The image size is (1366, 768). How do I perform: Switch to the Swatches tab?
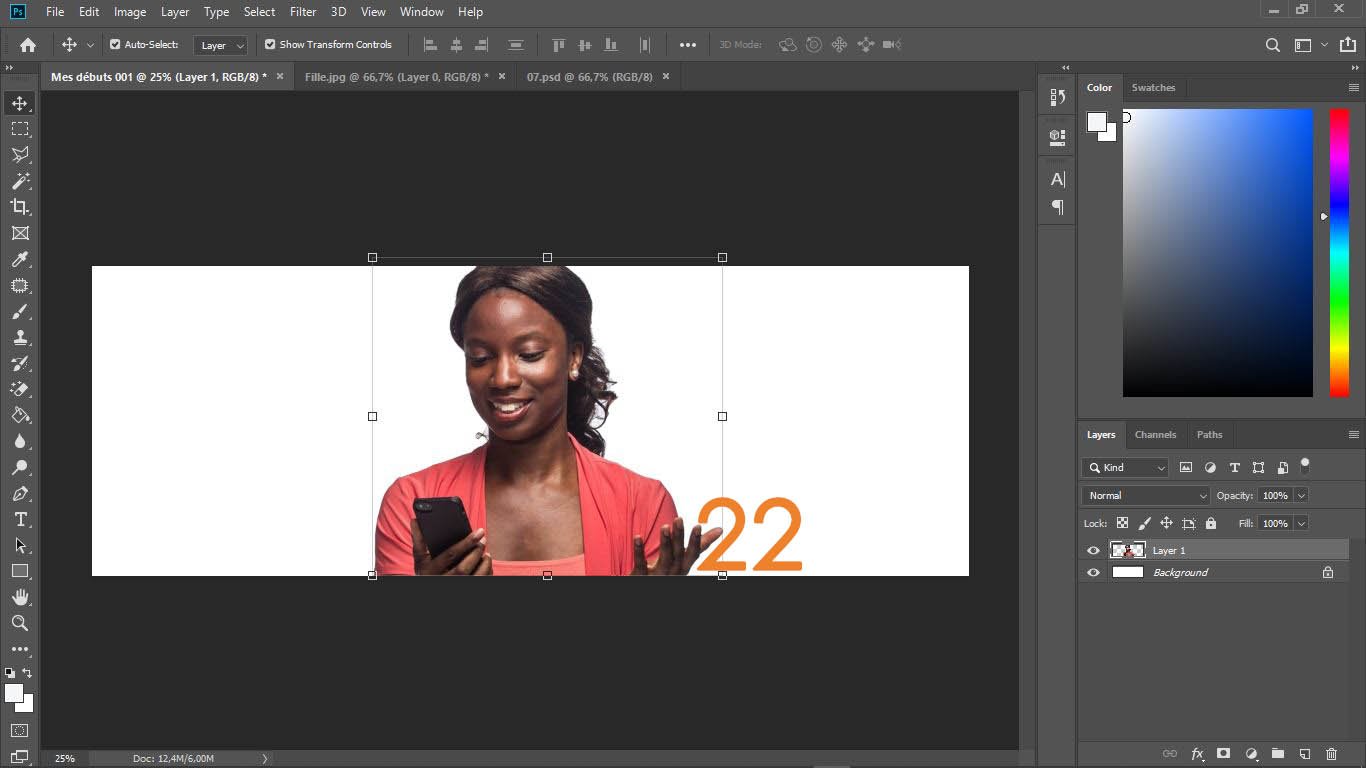1153,88
